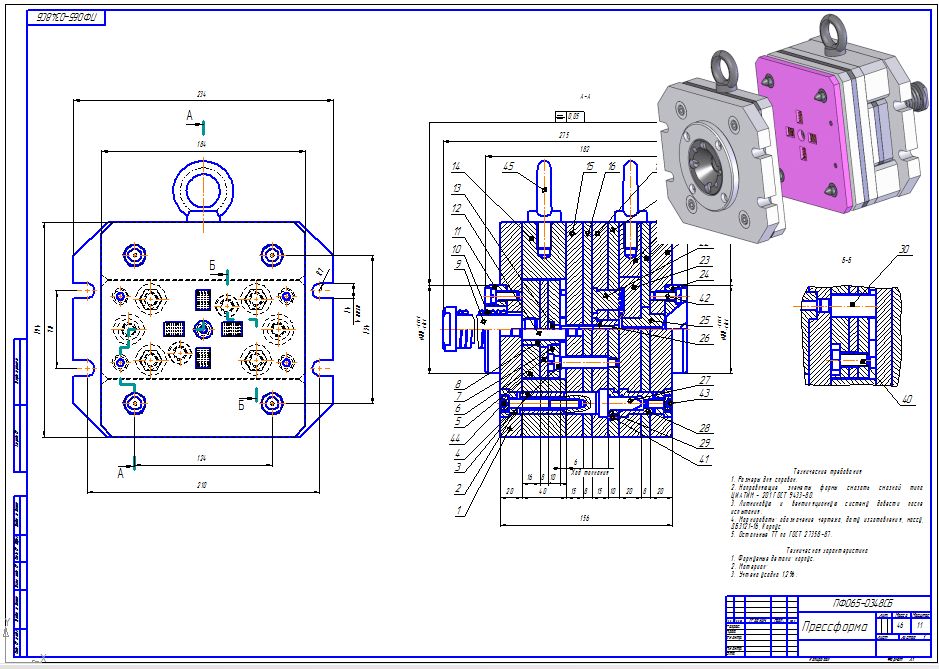
Task: Click part callout 12
Action: 457,209
